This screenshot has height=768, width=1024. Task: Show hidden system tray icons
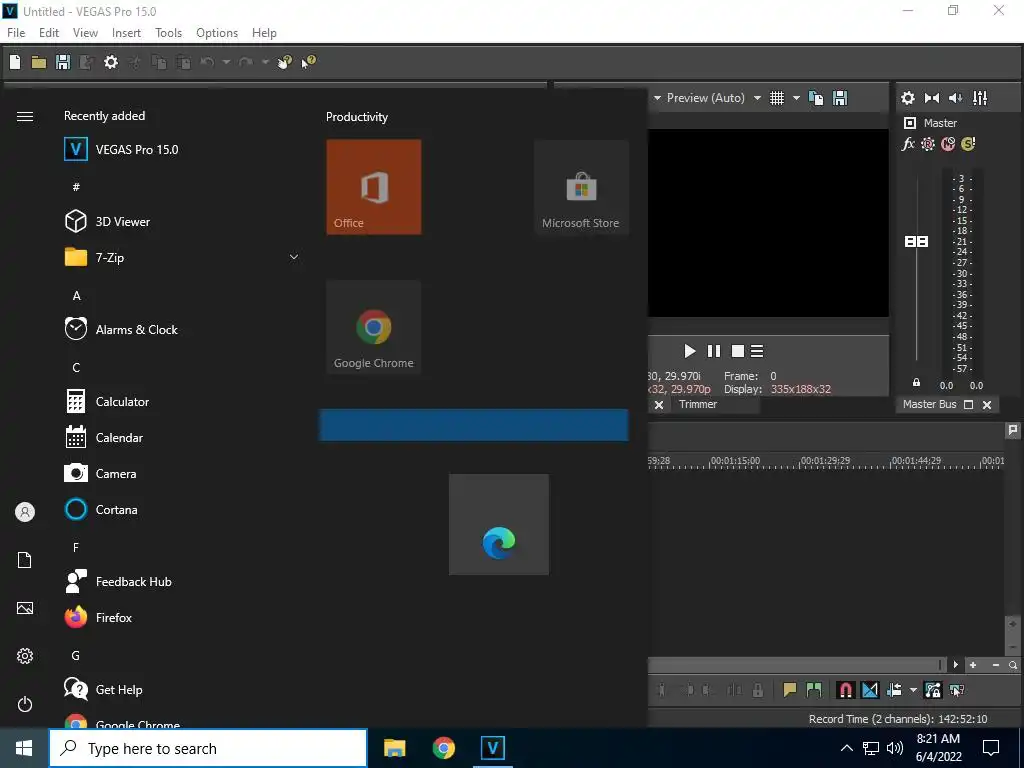pos(846,748)
